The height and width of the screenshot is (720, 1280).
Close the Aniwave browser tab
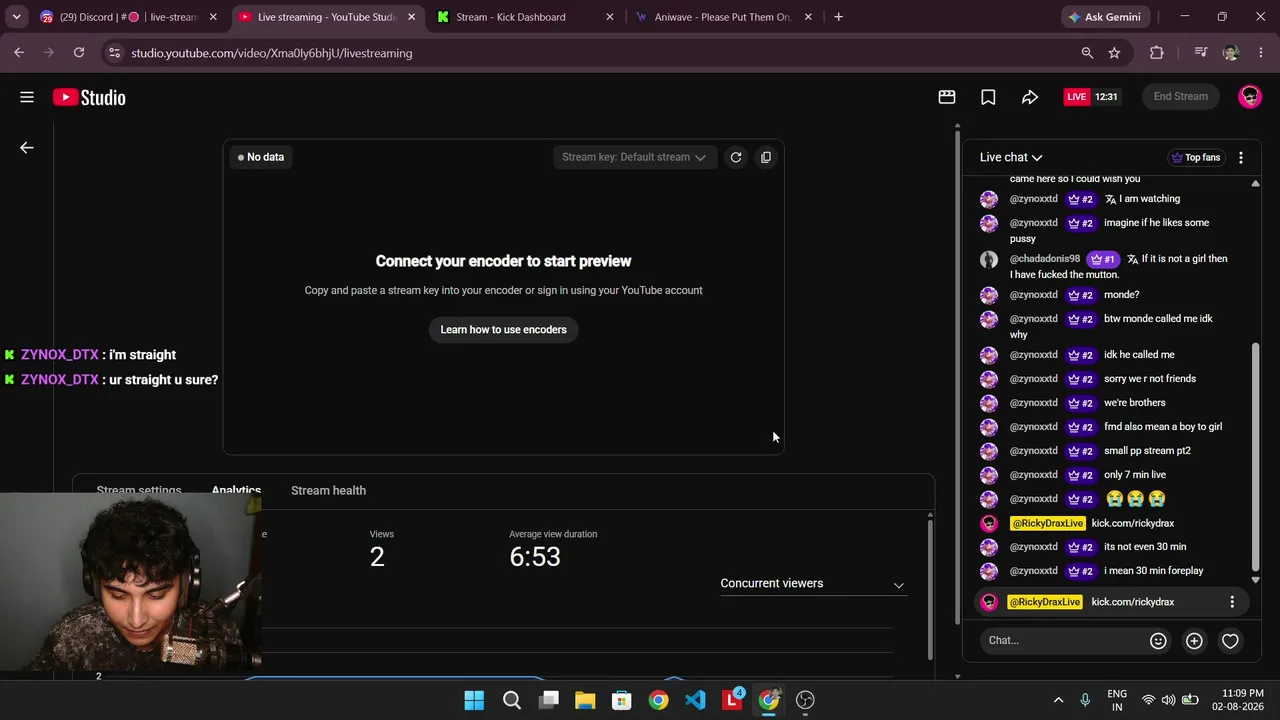pyautogui.click(x=808, y=17)
